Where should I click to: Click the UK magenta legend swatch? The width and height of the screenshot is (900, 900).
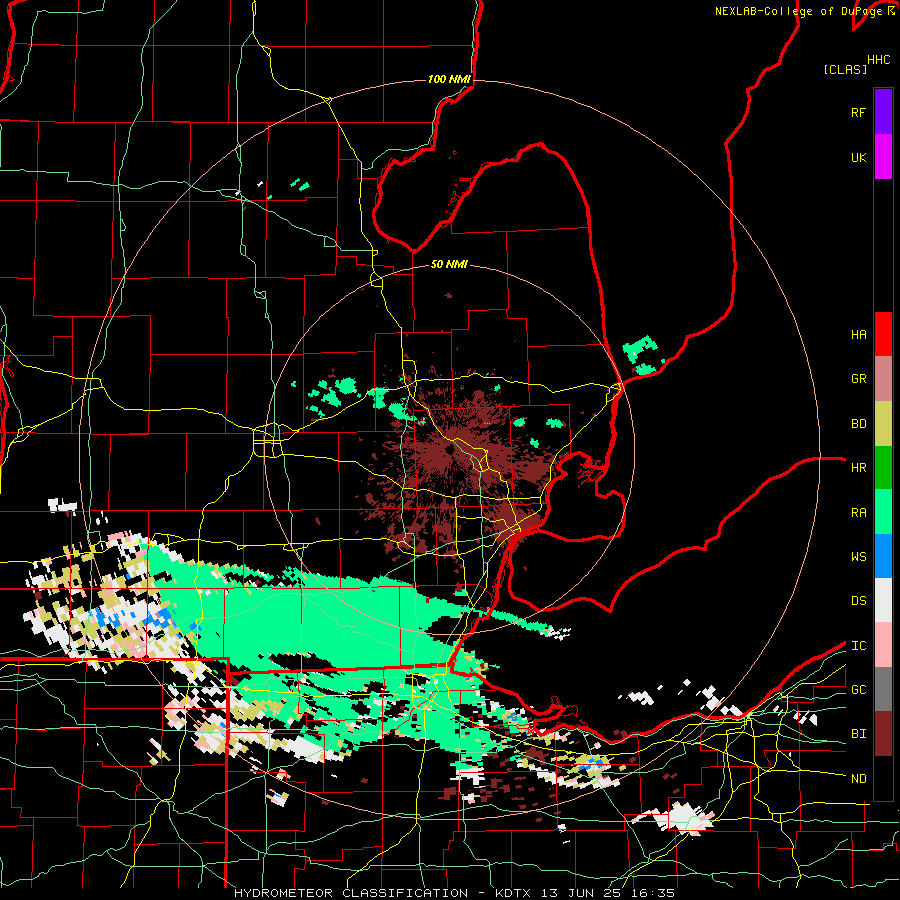883,157
